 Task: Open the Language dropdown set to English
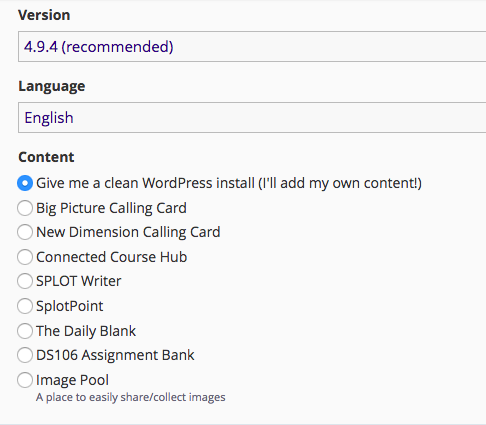click(252, 118)
